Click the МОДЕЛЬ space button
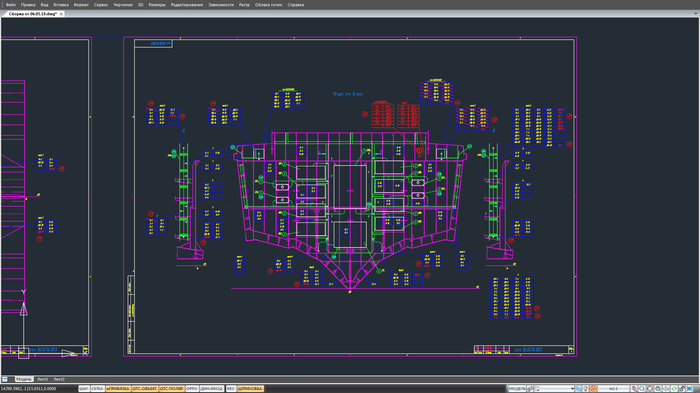The height and width of the screenshot is (393, 700). pos(517,389)
